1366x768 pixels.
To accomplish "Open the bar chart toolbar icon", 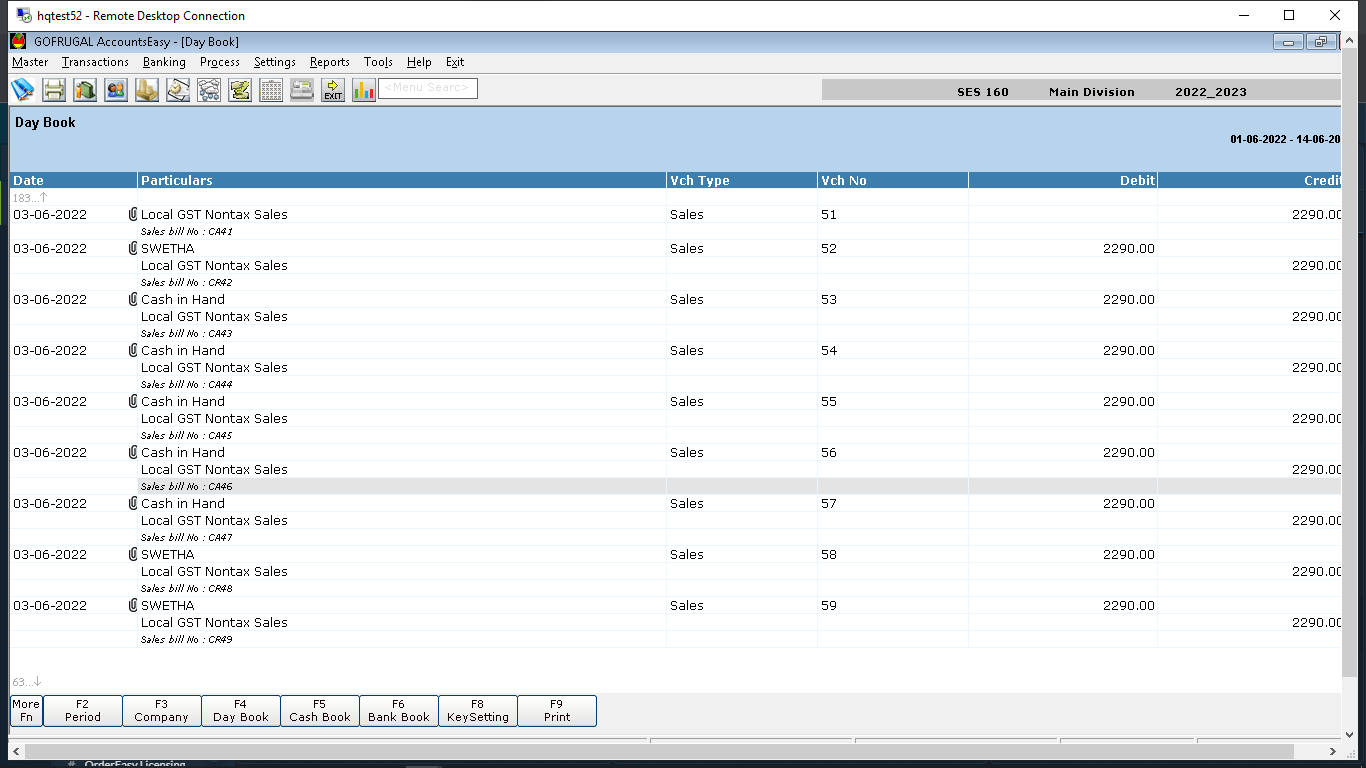I will click(364, 90).
